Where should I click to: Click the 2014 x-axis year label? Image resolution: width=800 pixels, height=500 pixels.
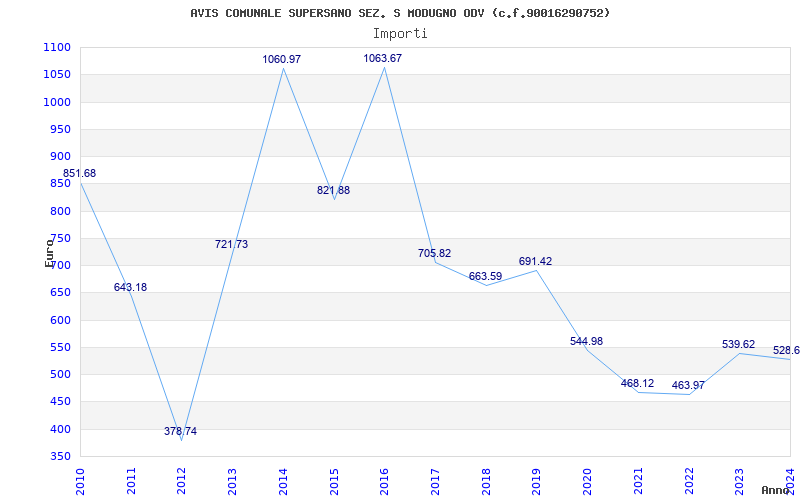coord(283,481)
